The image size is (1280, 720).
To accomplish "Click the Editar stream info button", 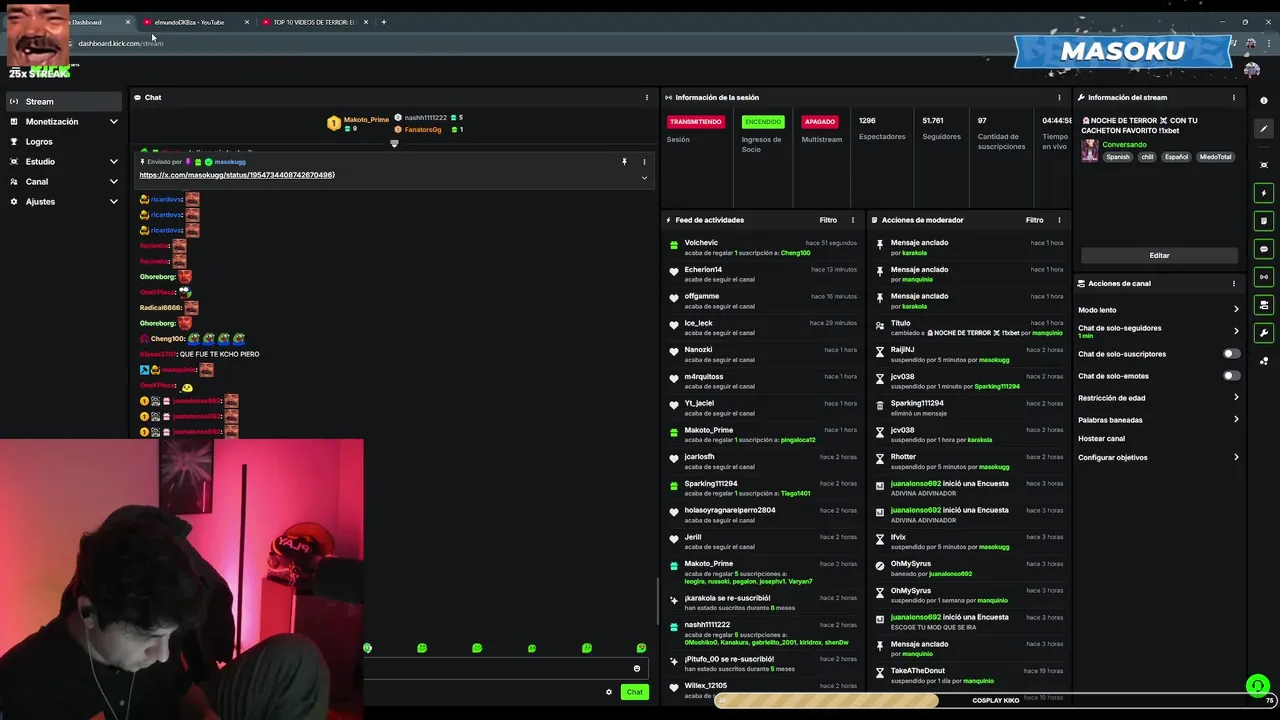I will click(1159, 255).
